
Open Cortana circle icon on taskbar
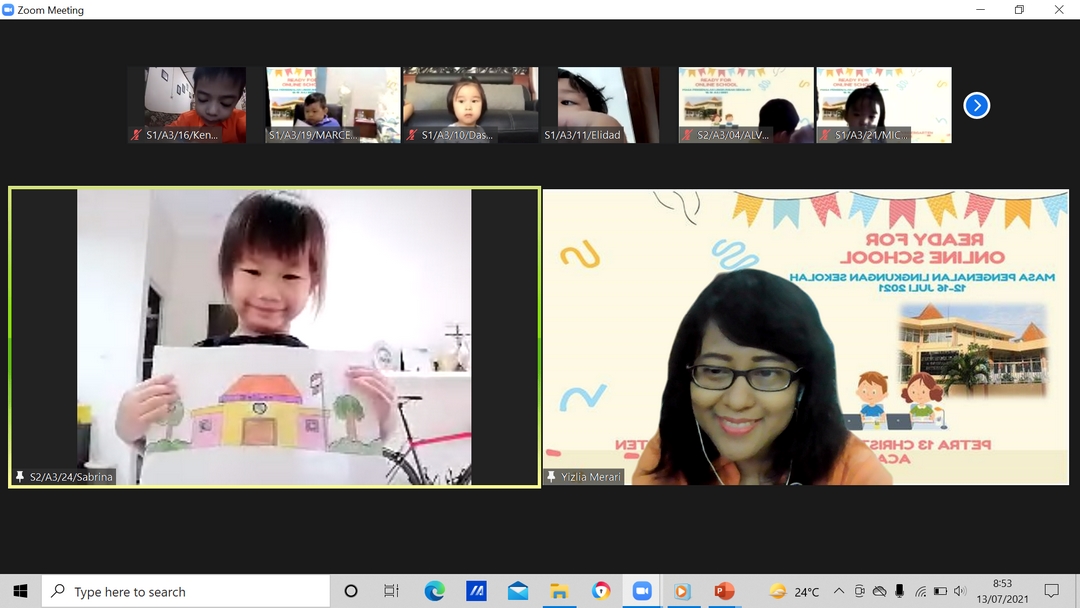(351, 591)
